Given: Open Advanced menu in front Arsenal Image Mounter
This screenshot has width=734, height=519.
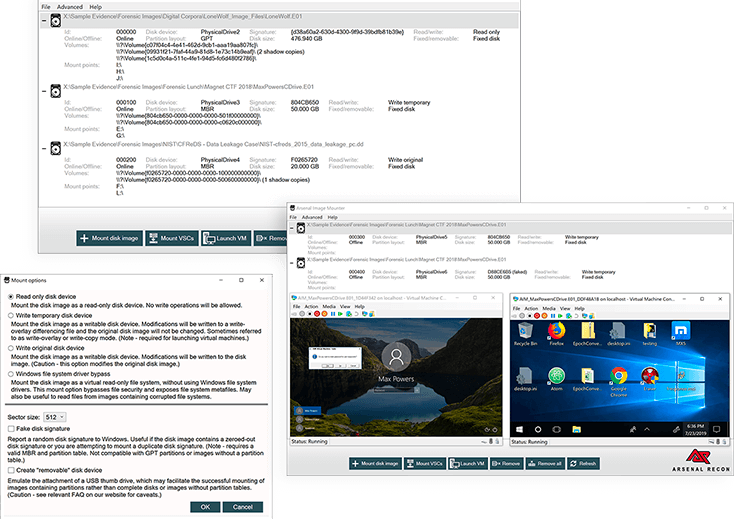Looking at the screenshot, I should pyautogui.click(x=312, y=217).
